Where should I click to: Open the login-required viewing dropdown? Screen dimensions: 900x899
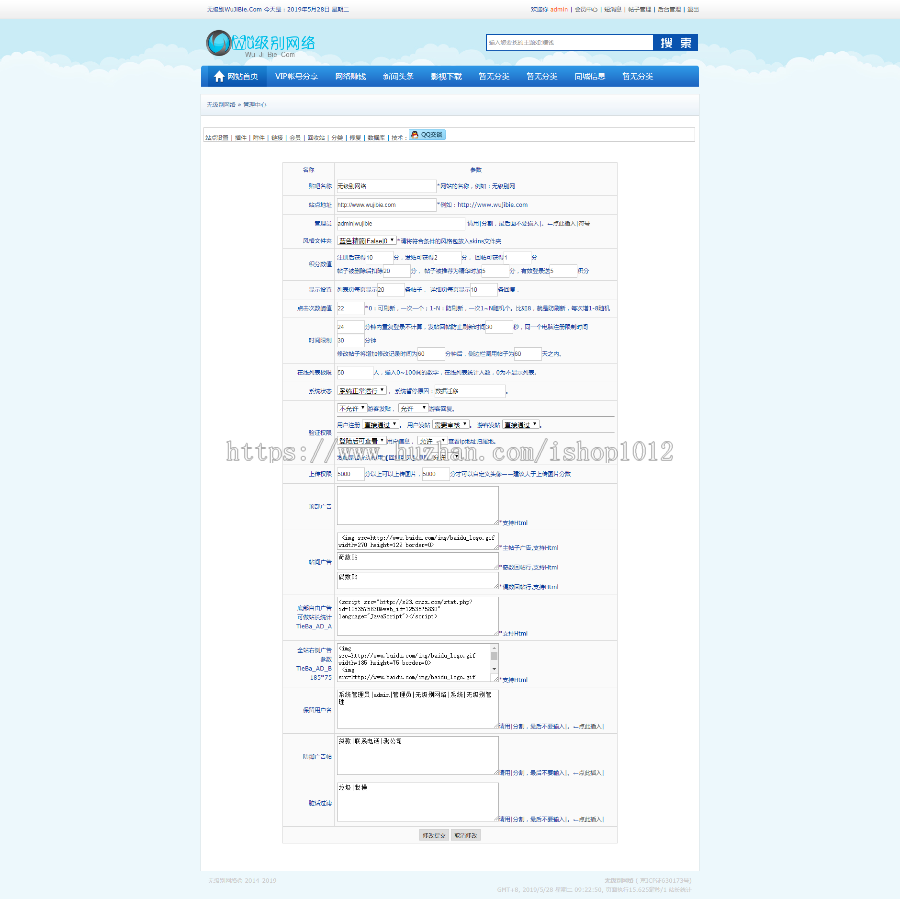point(362,441)
